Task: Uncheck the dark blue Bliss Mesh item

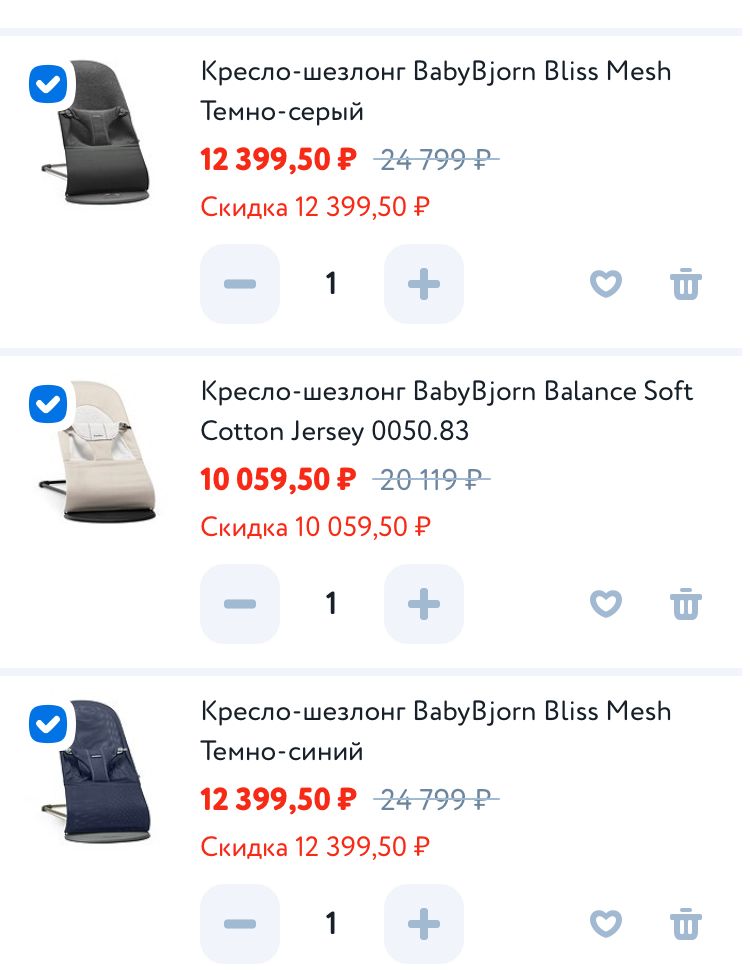Action: click(47, 725)
